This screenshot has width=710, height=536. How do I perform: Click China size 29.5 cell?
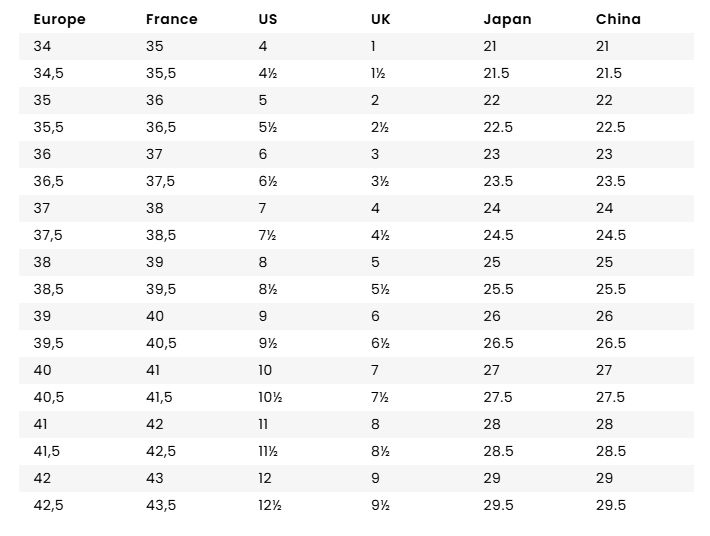[x=610, y=505]
